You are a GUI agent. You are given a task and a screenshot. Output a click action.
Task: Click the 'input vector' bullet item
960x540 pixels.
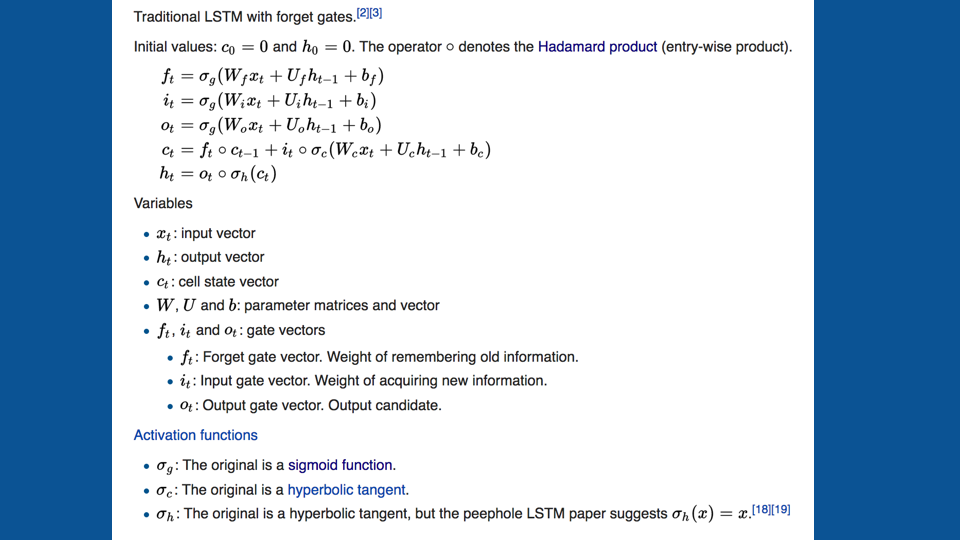click(206, 233)
